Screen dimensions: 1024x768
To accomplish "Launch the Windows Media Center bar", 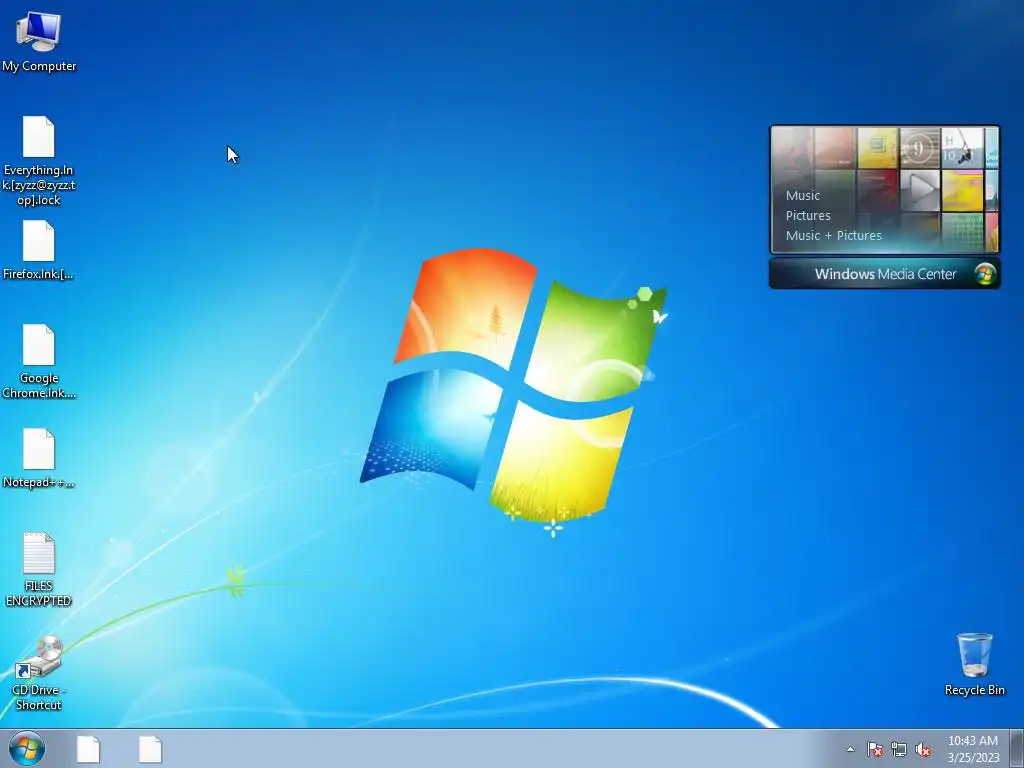I will click(x=885, y=274).
